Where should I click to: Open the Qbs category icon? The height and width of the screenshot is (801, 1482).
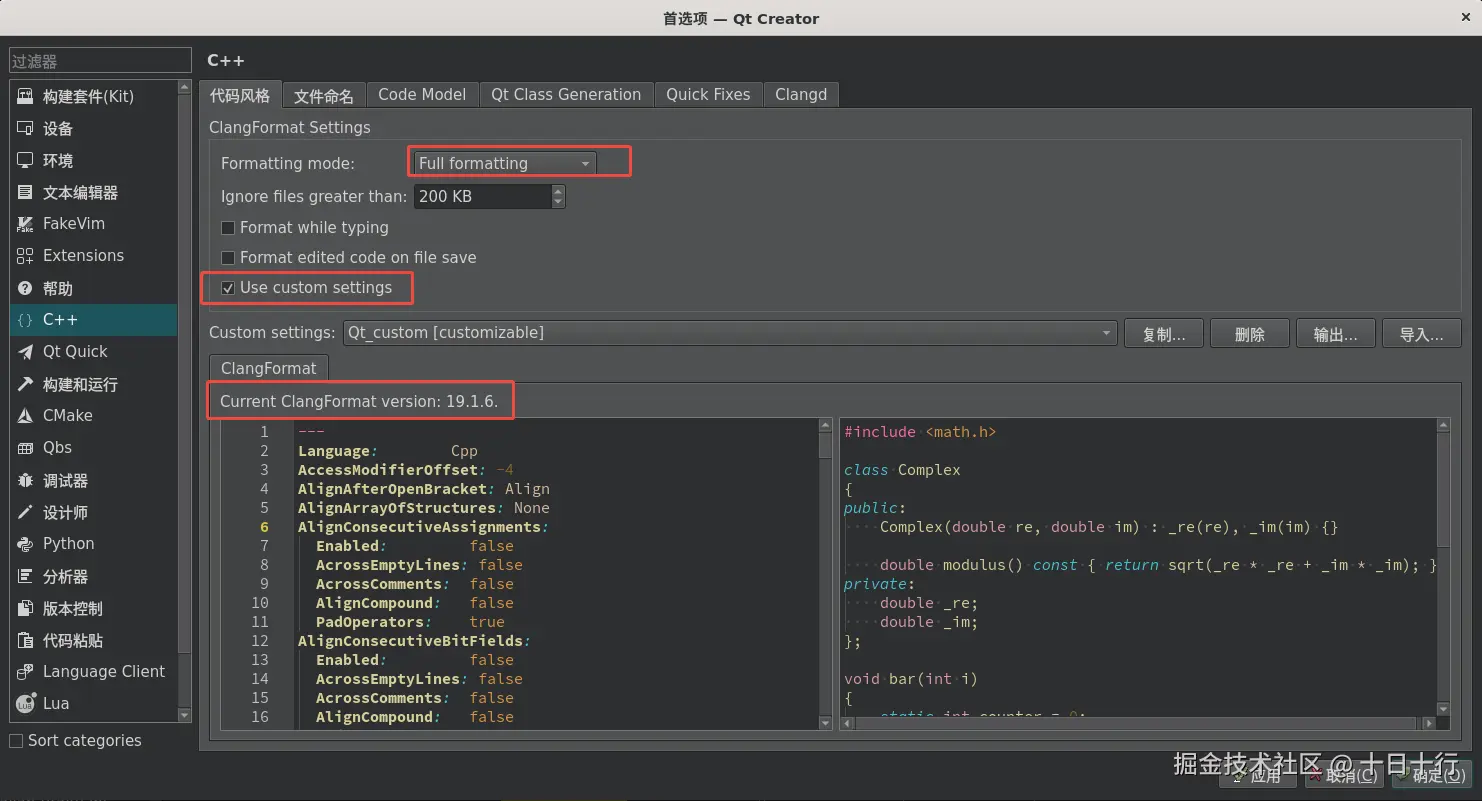click(x=25, y=448)
